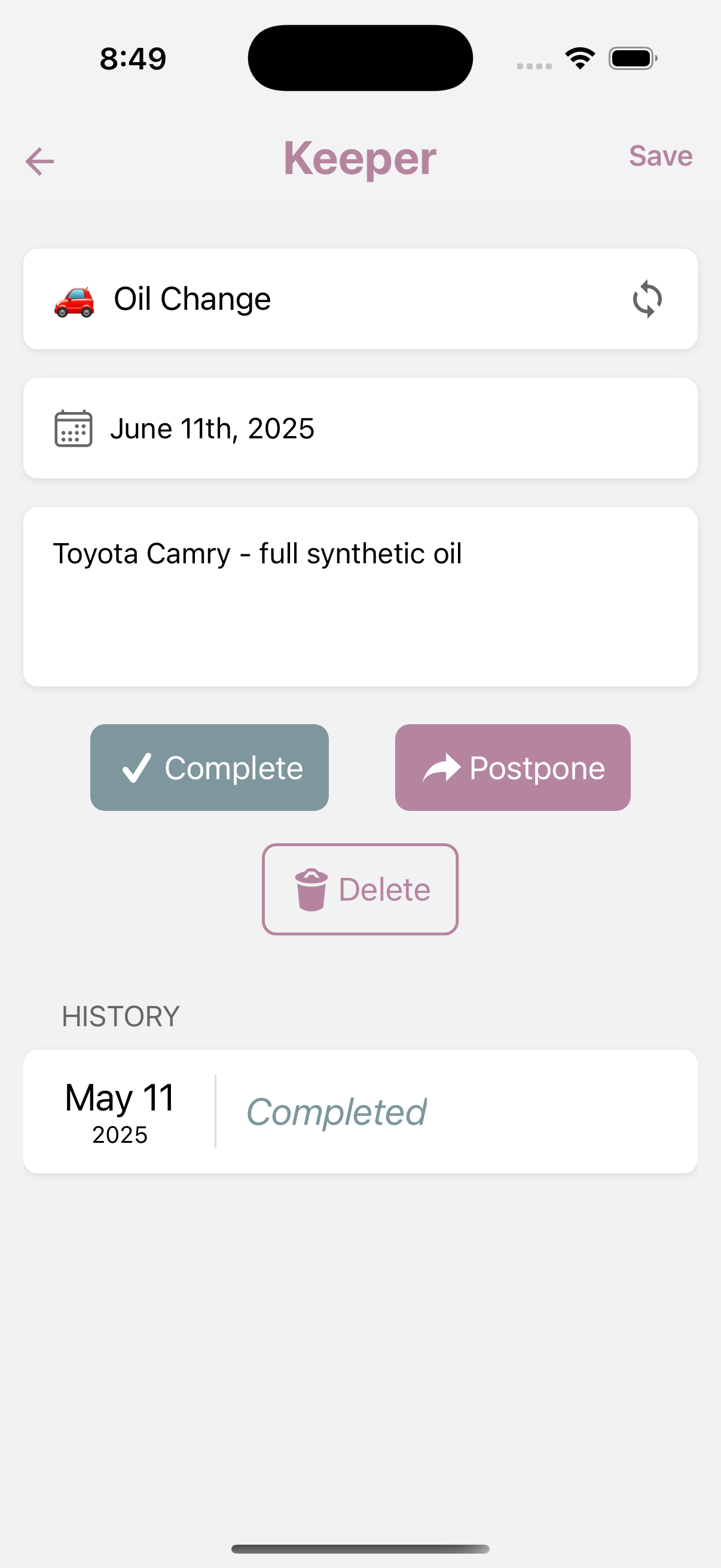Edit the Toyota Camry notes field
The width and height of the screenshot is (721, 1568).
(x=360, y=596)
